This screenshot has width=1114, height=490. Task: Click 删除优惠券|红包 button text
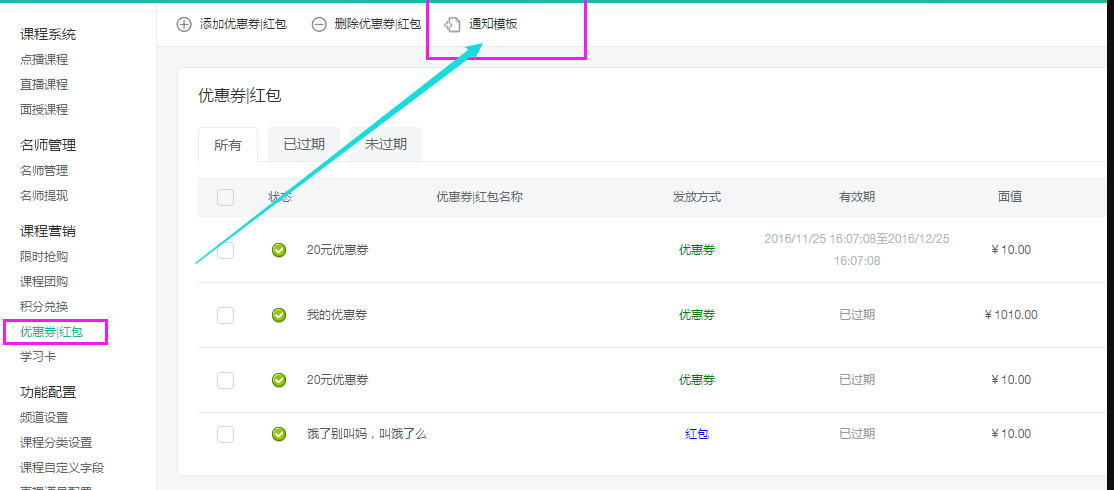[x=378, y=25]
